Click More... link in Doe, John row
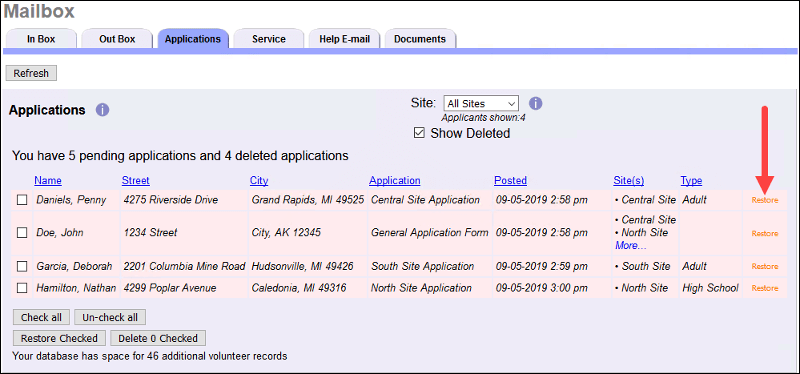The height and width of the screenshot is (374, 800). click(x=631, y=245)
